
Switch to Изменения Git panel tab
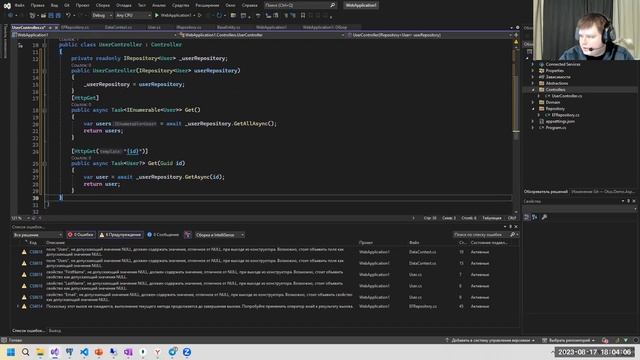[603, 191]
